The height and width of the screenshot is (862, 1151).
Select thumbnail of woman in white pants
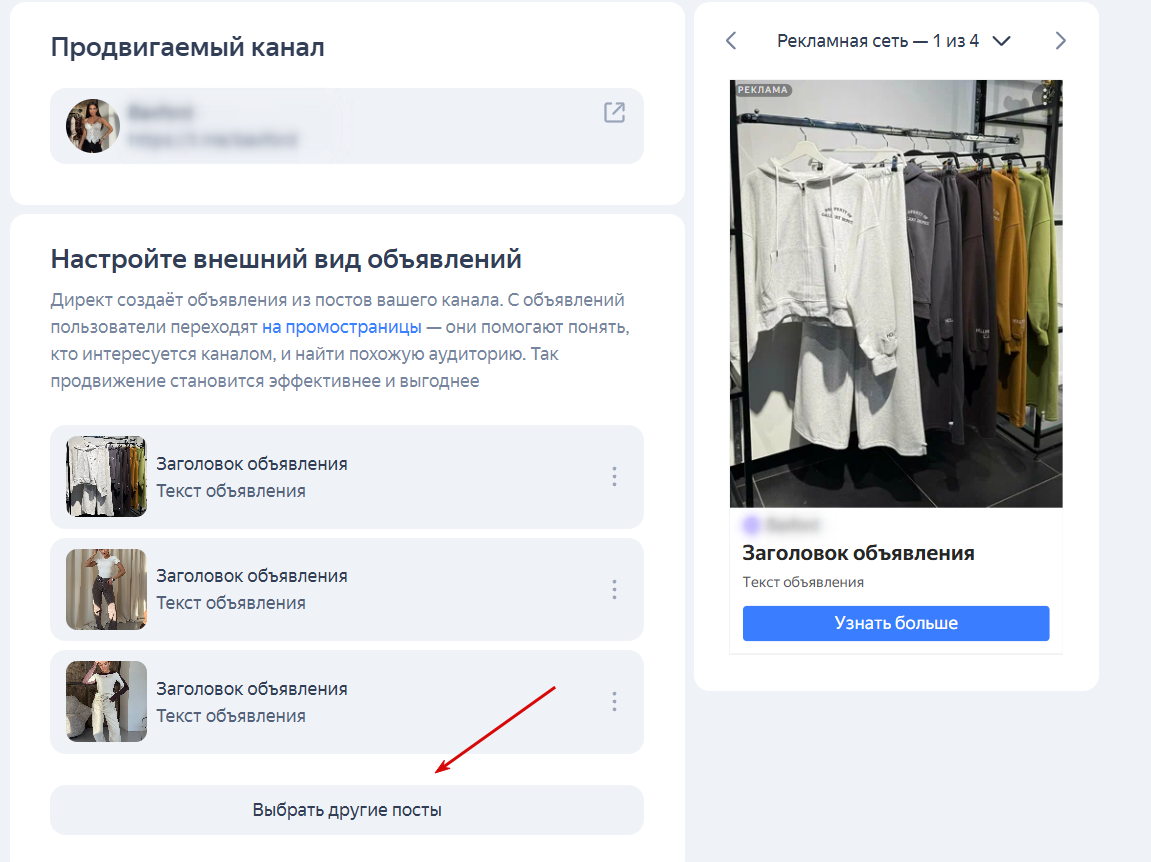(106, 702)
